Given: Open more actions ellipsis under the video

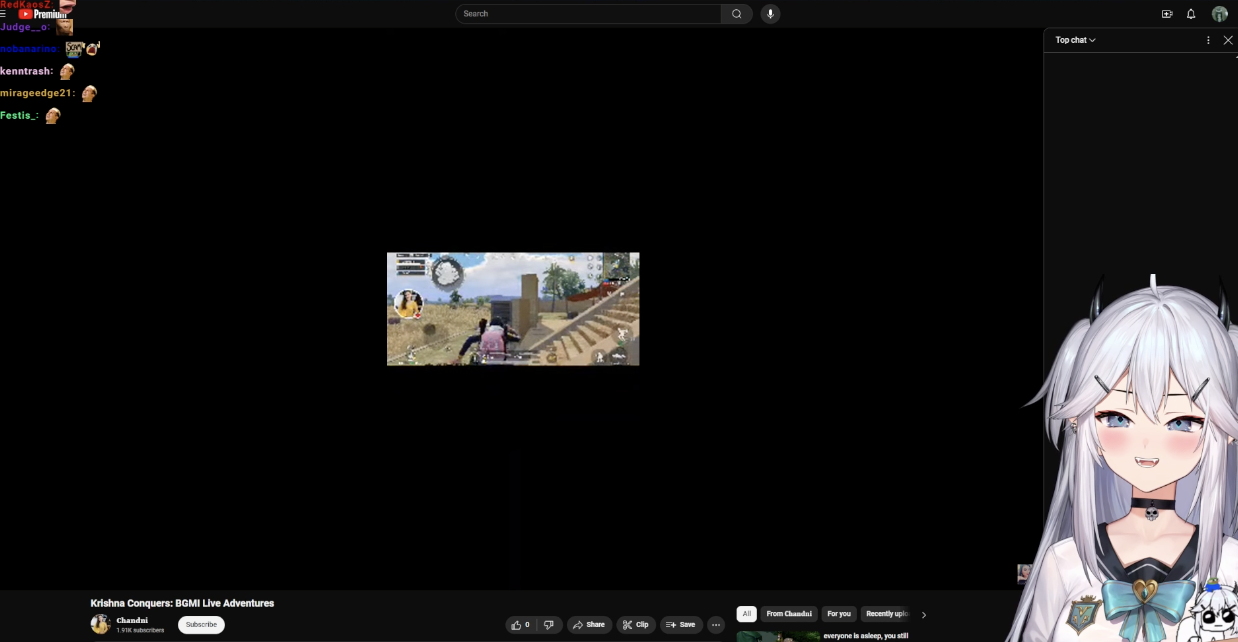Looking at the screenshot, I should 716,625.
